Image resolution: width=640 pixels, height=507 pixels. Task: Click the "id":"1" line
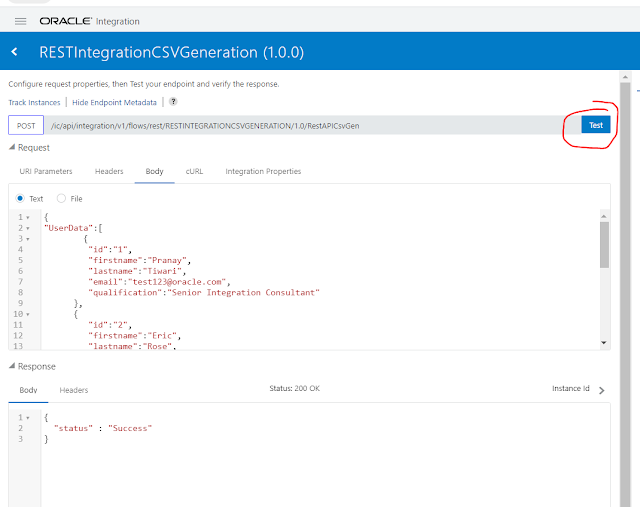(x=110, y=249)
